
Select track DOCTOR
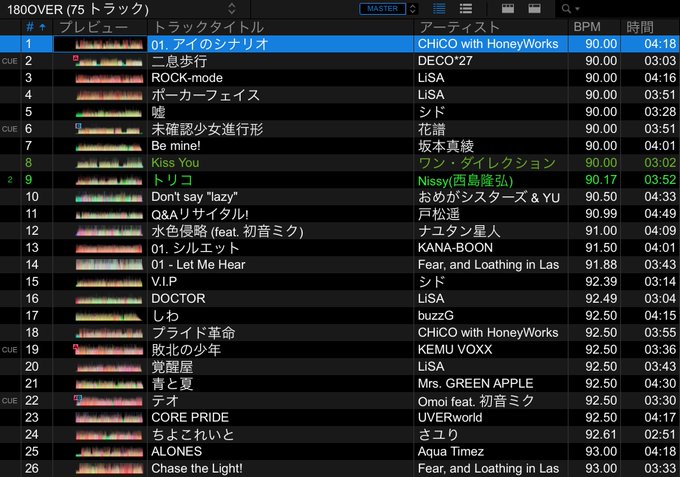click(x=178, y=299)
